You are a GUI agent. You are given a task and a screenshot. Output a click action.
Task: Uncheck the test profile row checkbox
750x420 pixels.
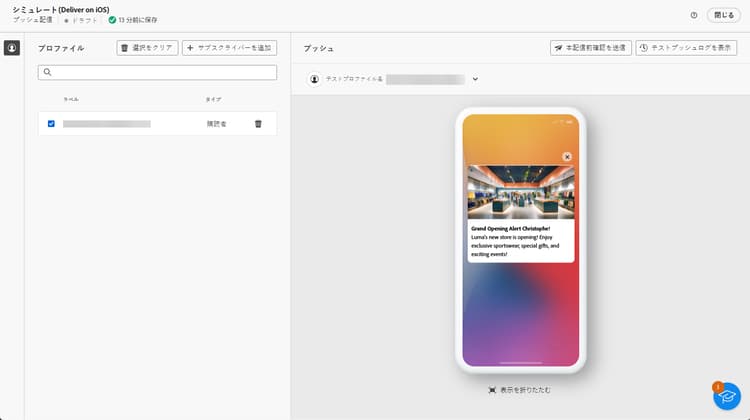point(51,124)
